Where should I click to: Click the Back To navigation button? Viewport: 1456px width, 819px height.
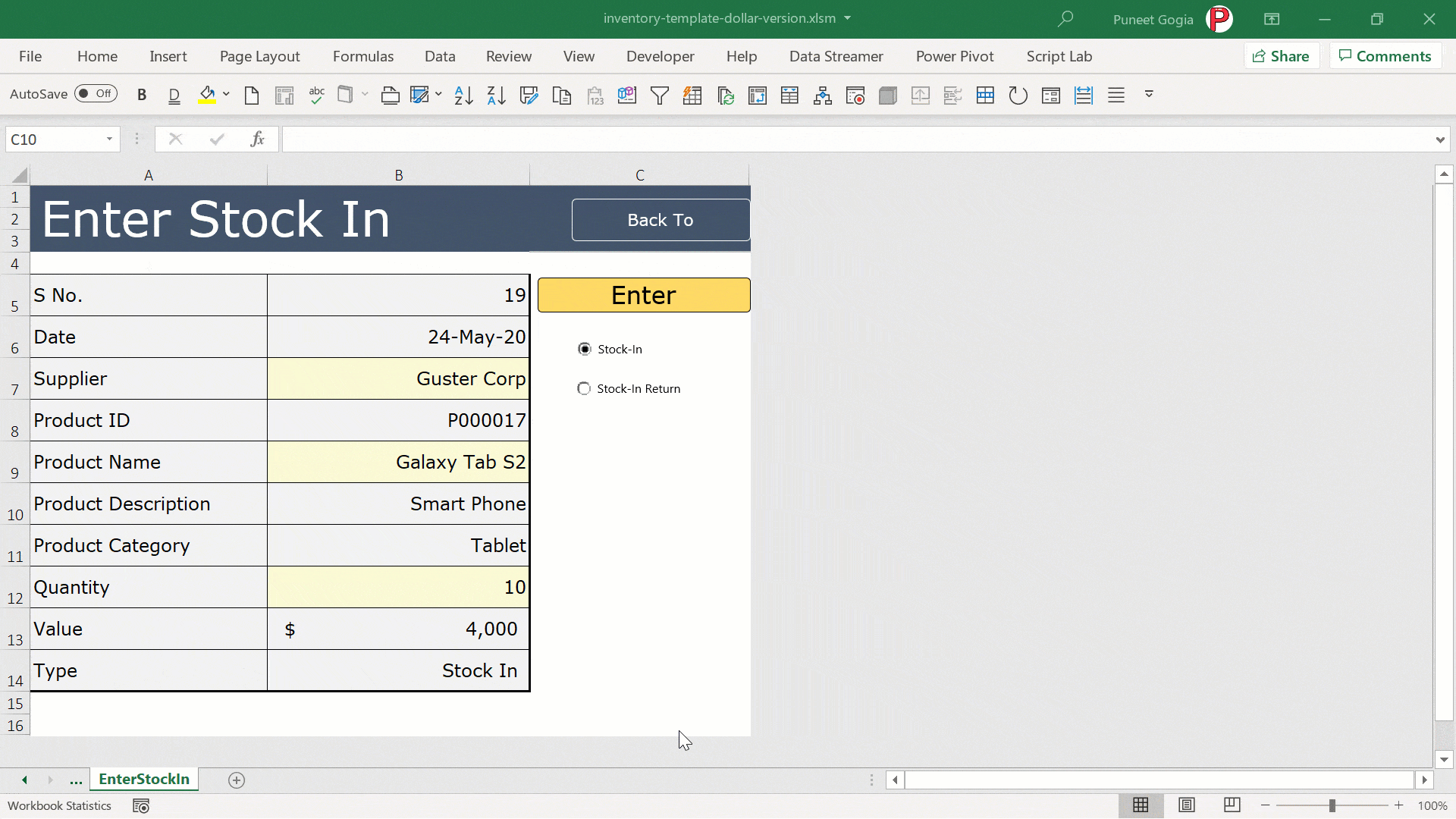coord(660,219)
